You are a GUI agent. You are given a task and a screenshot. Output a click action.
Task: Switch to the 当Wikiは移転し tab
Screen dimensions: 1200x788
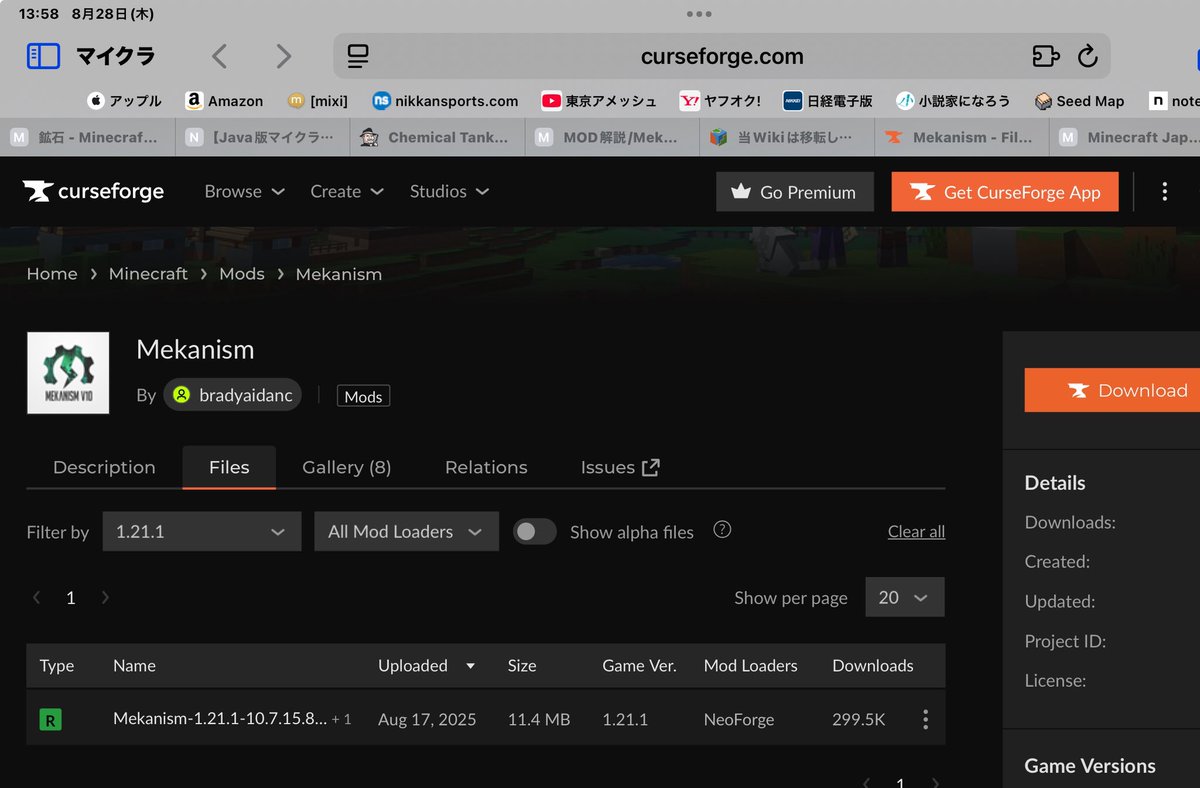point(787,137)
